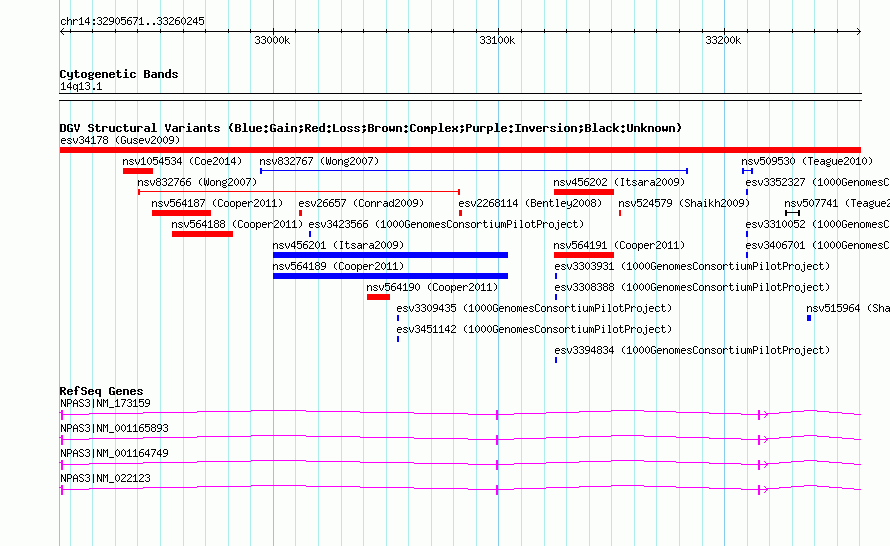Click esv3309435 1000Genomes variant label

click(x=534, y=308)
